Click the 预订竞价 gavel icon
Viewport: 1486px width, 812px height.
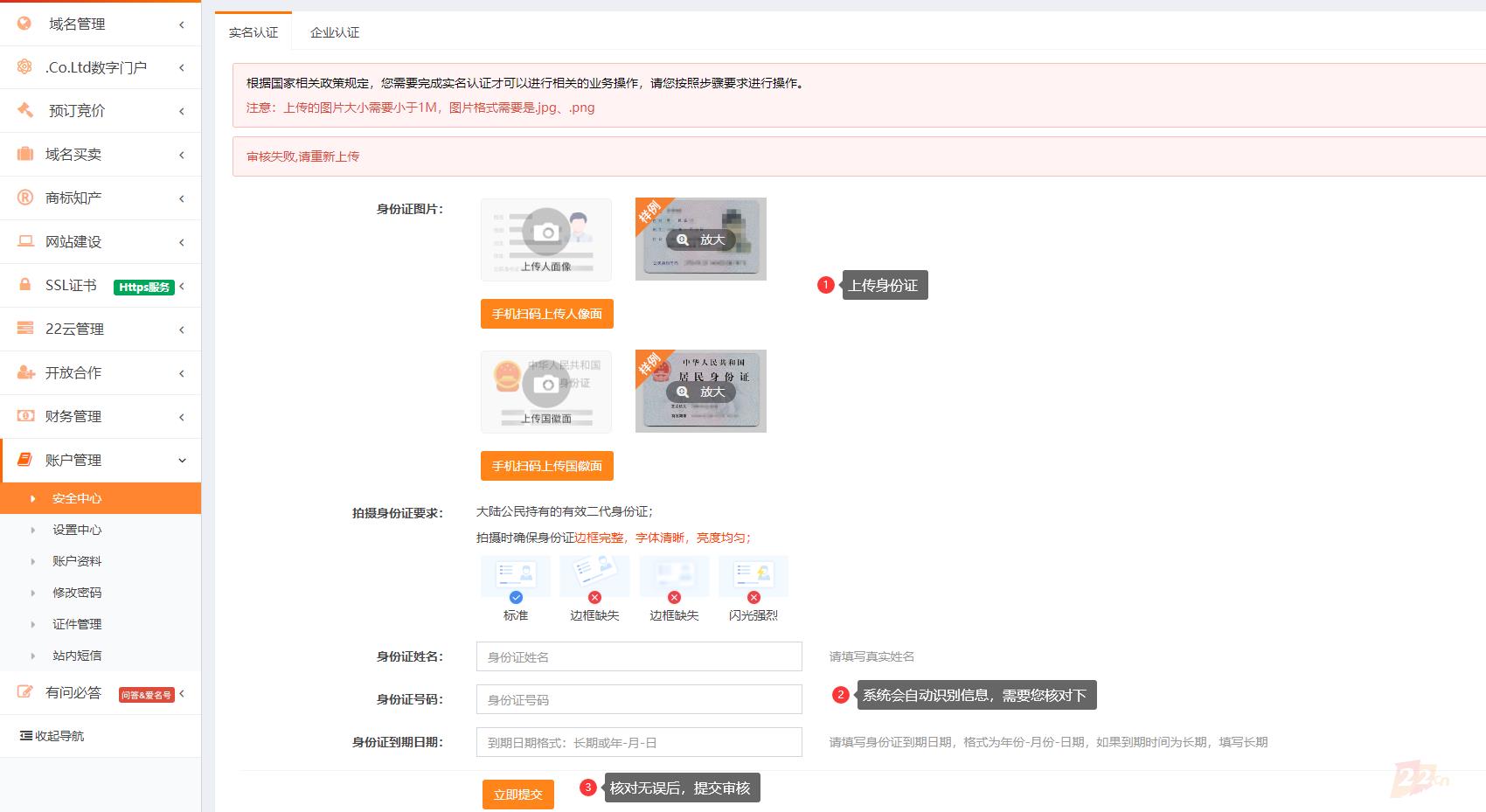(25, 110)
